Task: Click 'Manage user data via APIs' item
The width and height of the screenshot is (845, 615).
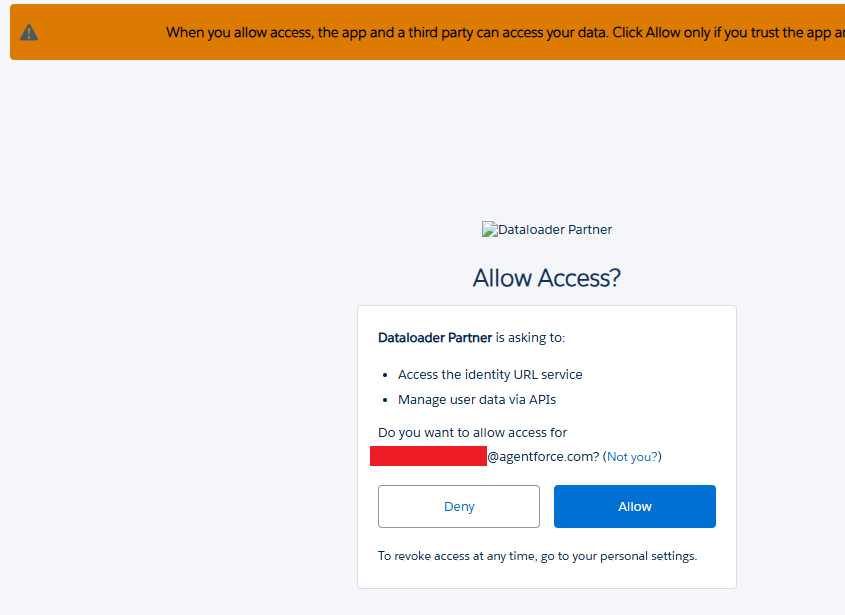Action: [x=476, y=399]
